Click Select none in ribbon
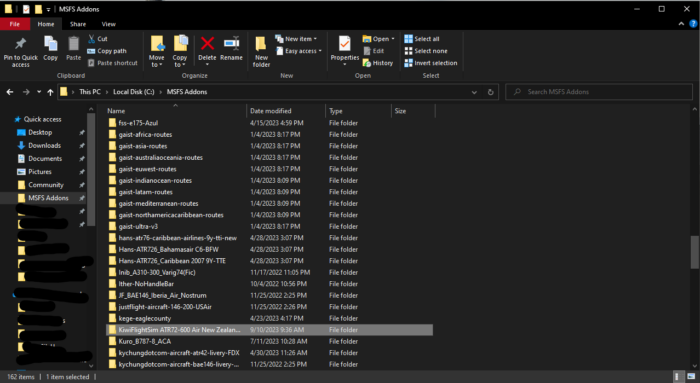Image resolution: width=700 pixels, height=383 pixels. [x=426, y=51]
